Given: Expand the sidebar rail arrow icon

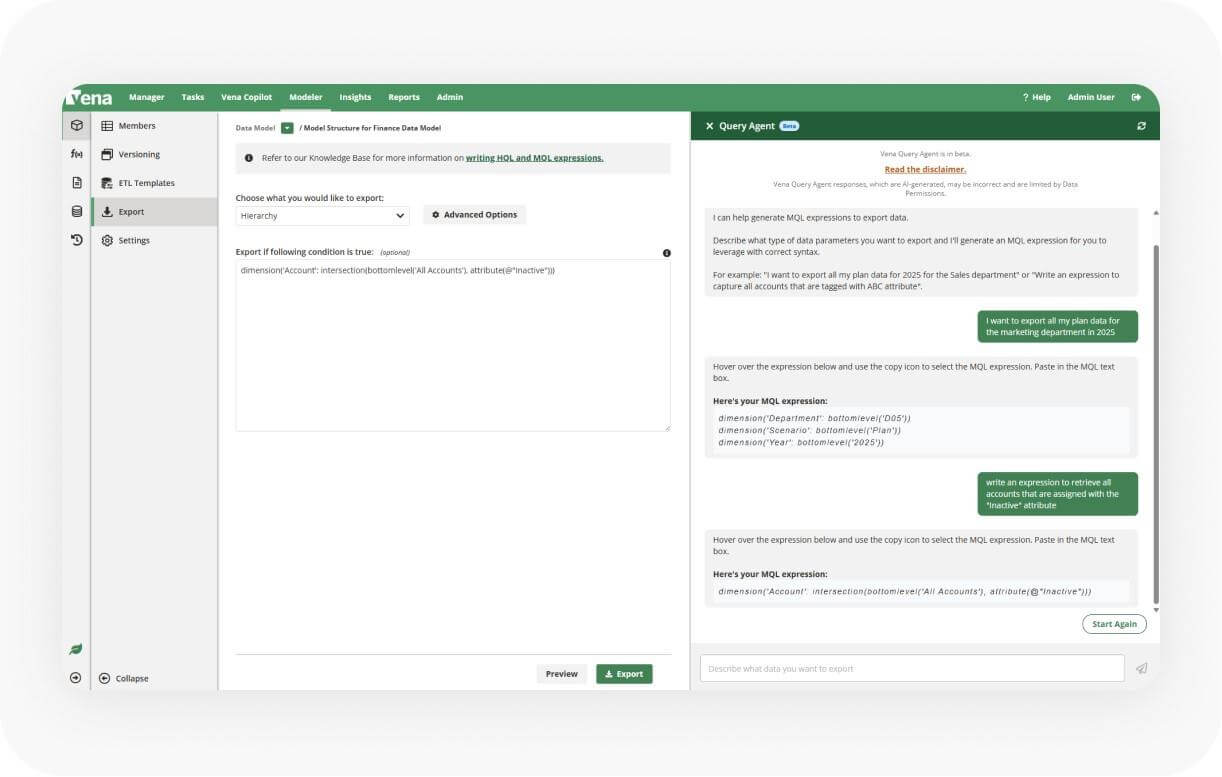Looking at the screenshot, I should (x=75, y=678).
